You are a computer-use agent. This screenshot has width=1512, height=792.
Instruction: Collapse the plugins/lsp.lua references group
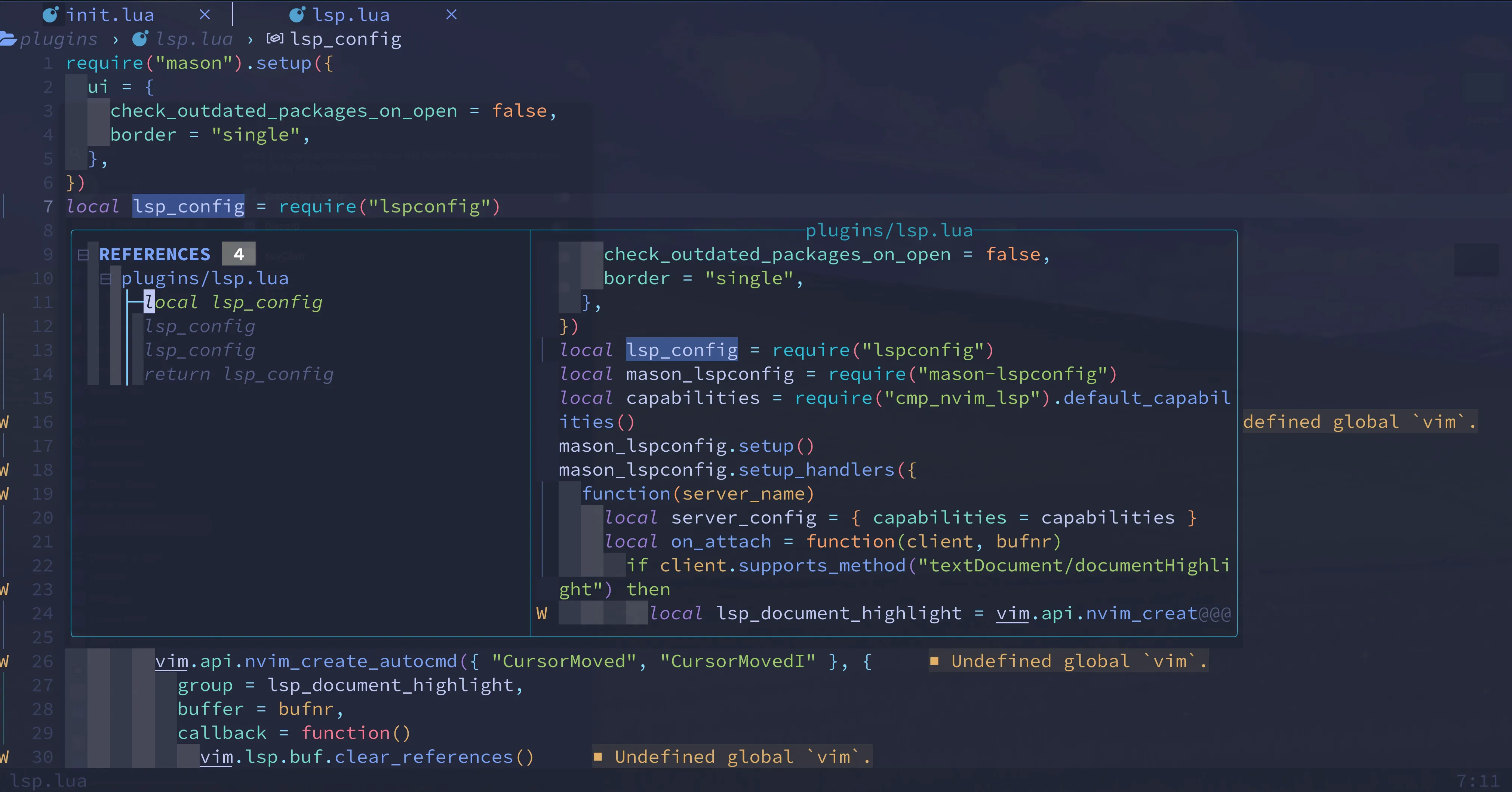point(106,279)
